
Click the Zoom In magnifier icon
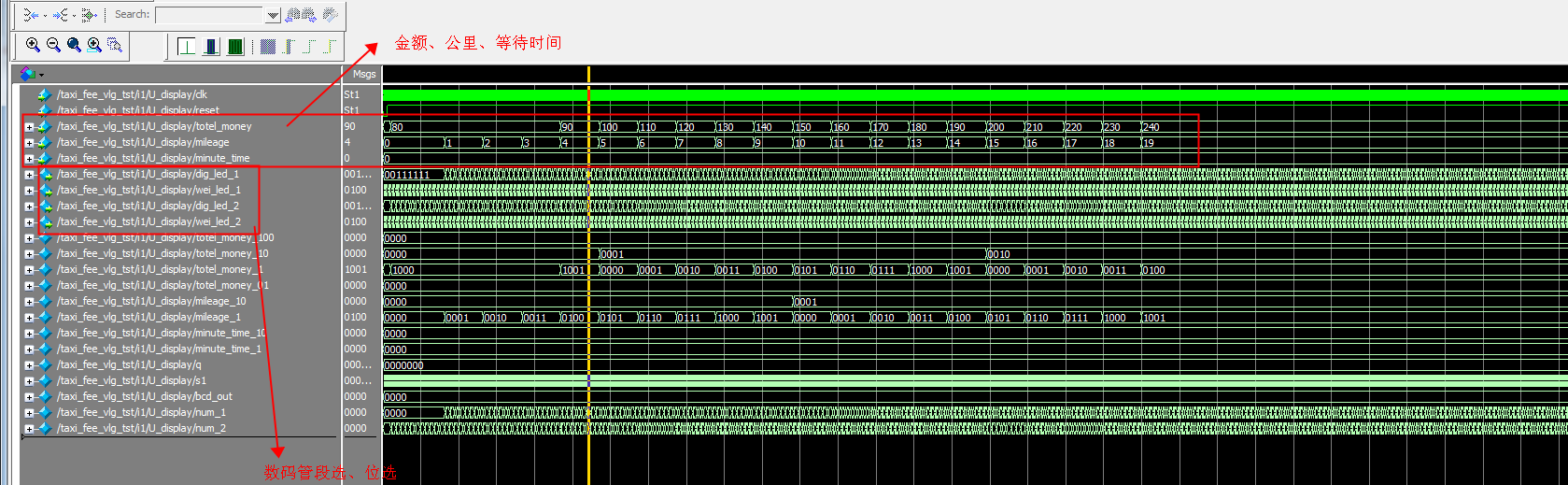pos(33,45)
